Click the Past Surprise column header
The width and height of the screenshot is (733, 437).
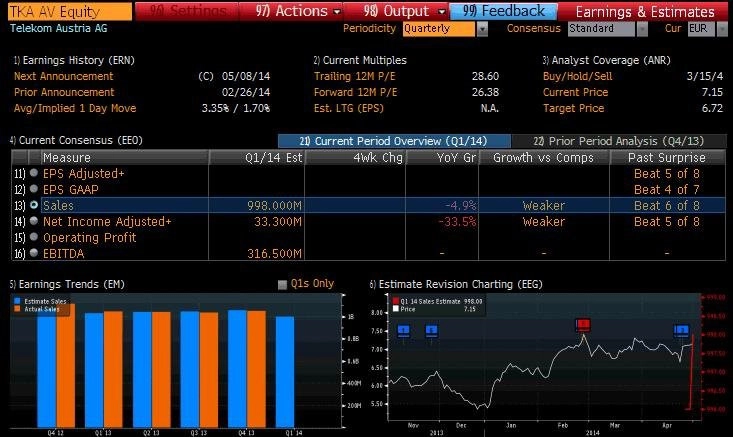(667, 158)
